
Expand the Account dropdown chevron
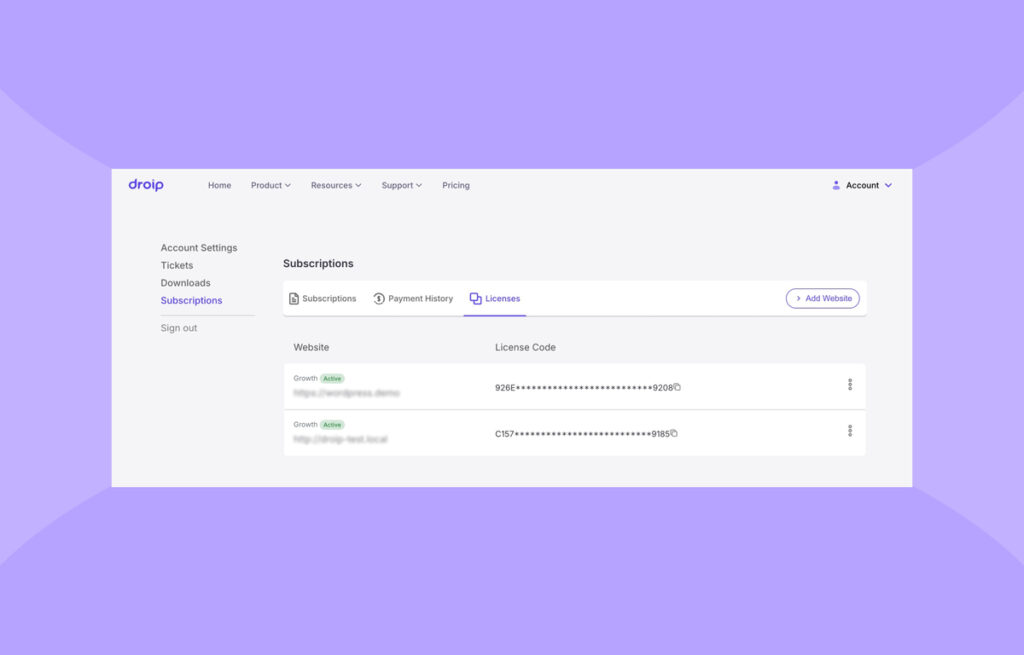(888, 185)
